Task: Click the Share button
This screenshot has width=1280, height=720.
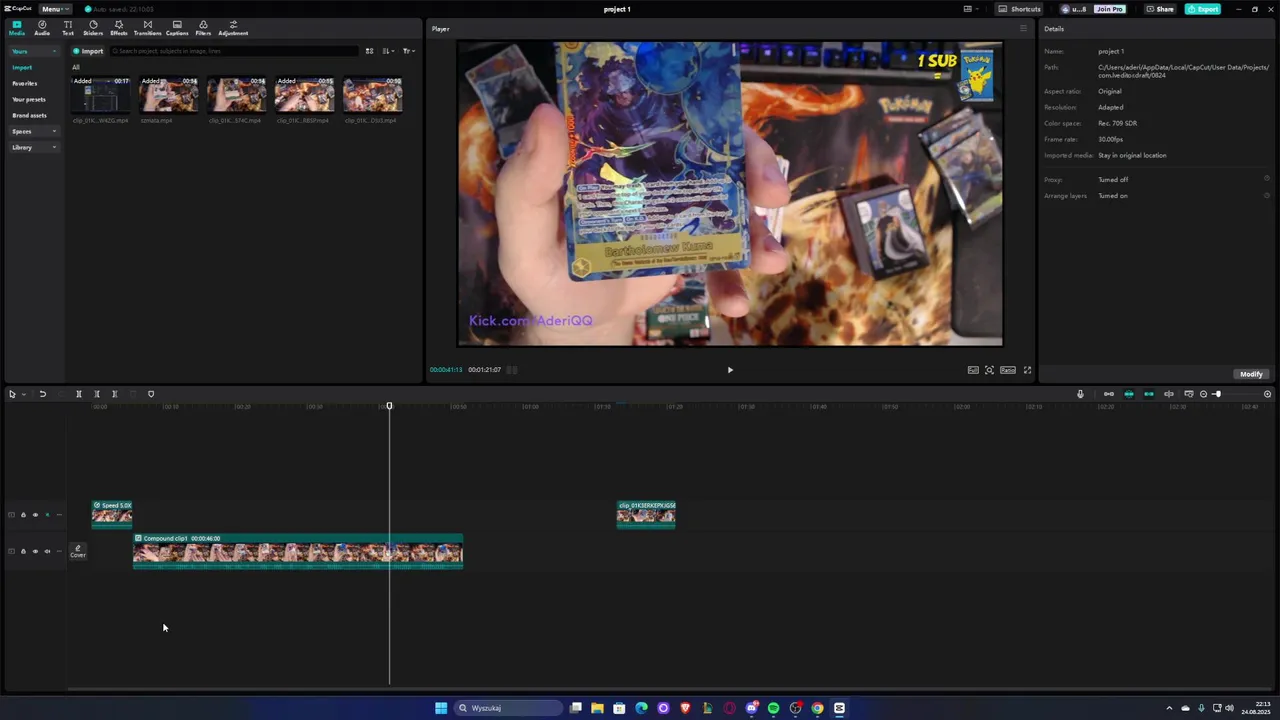Action: pos(1160,9)
